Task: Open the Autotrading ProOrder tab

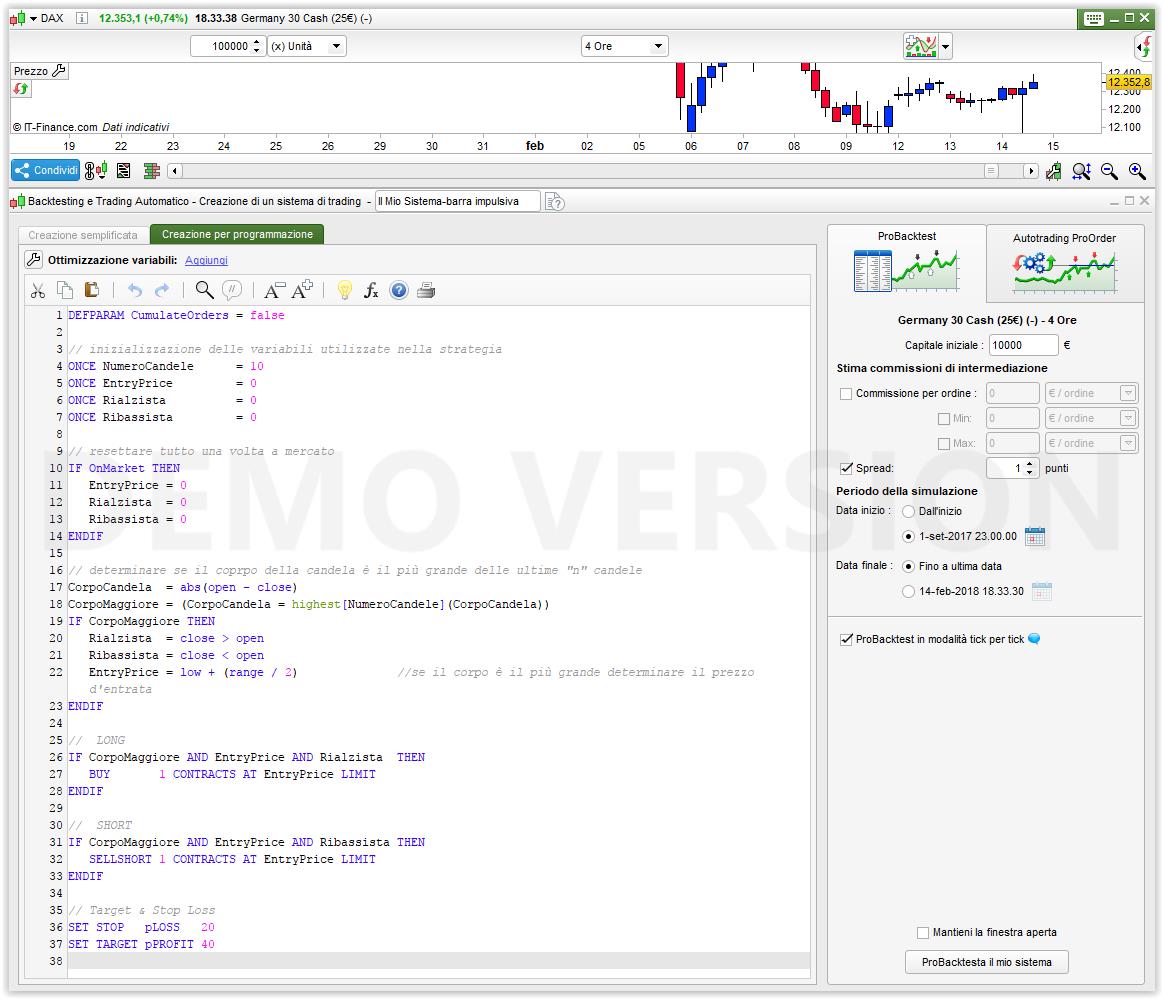Action: pyautogui.click(x=1064, y=264)
